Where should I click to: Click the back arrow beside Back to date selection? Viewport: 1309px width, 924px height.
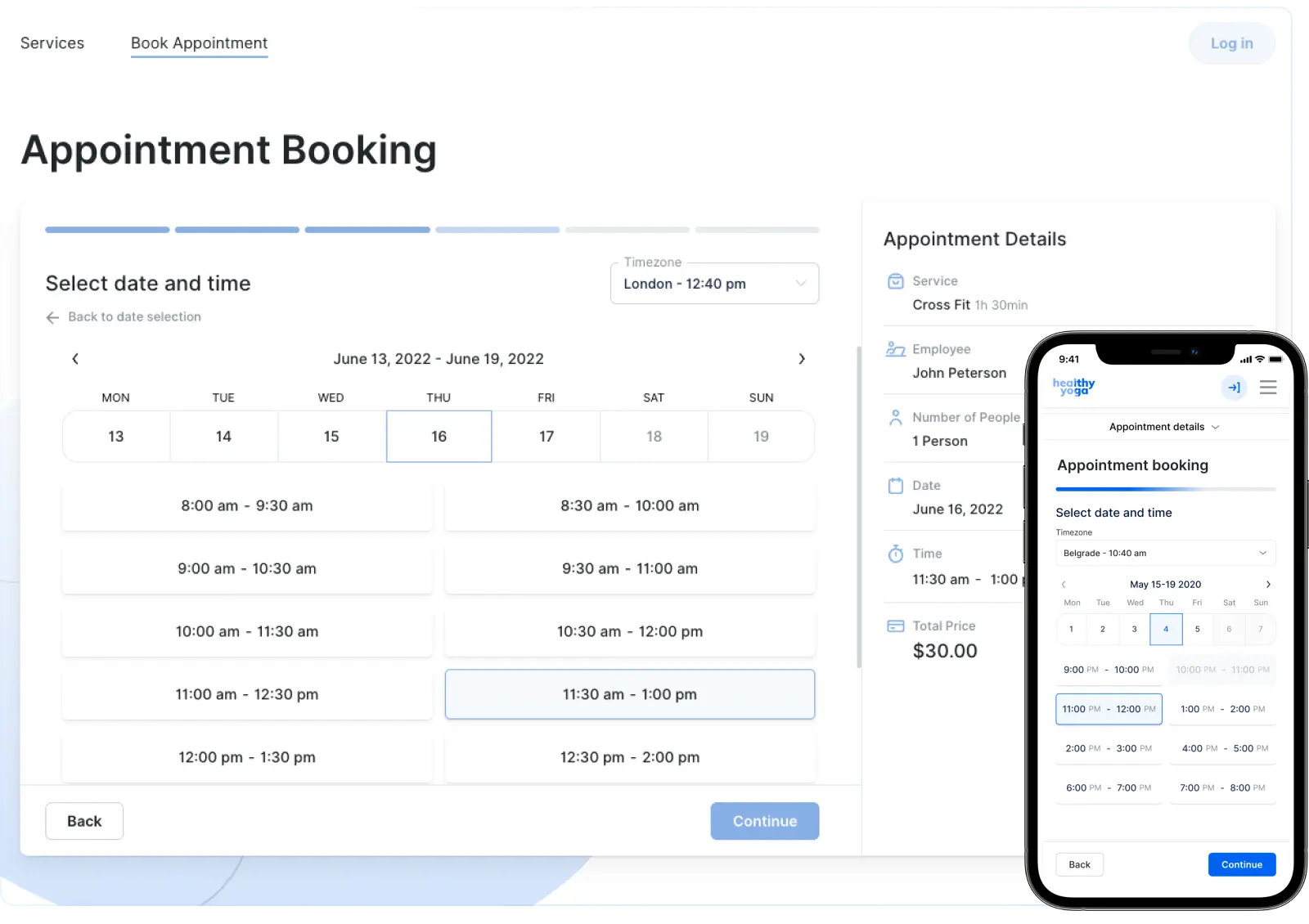click(53, 317)
